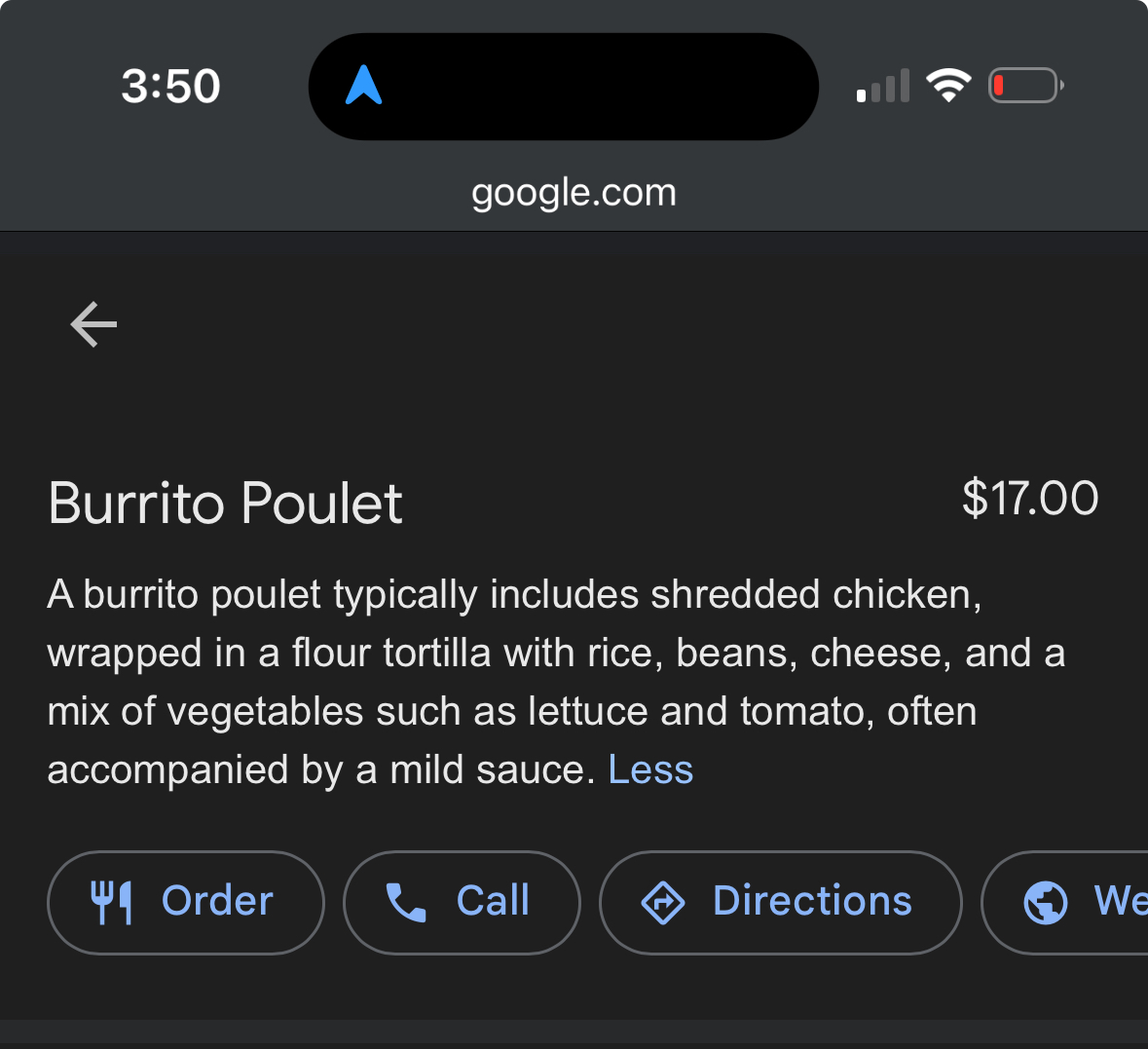This screenshot has height=1049, width=1148.
Task: Tap the description text of Burrito Poulet
Action: [555, 681]
